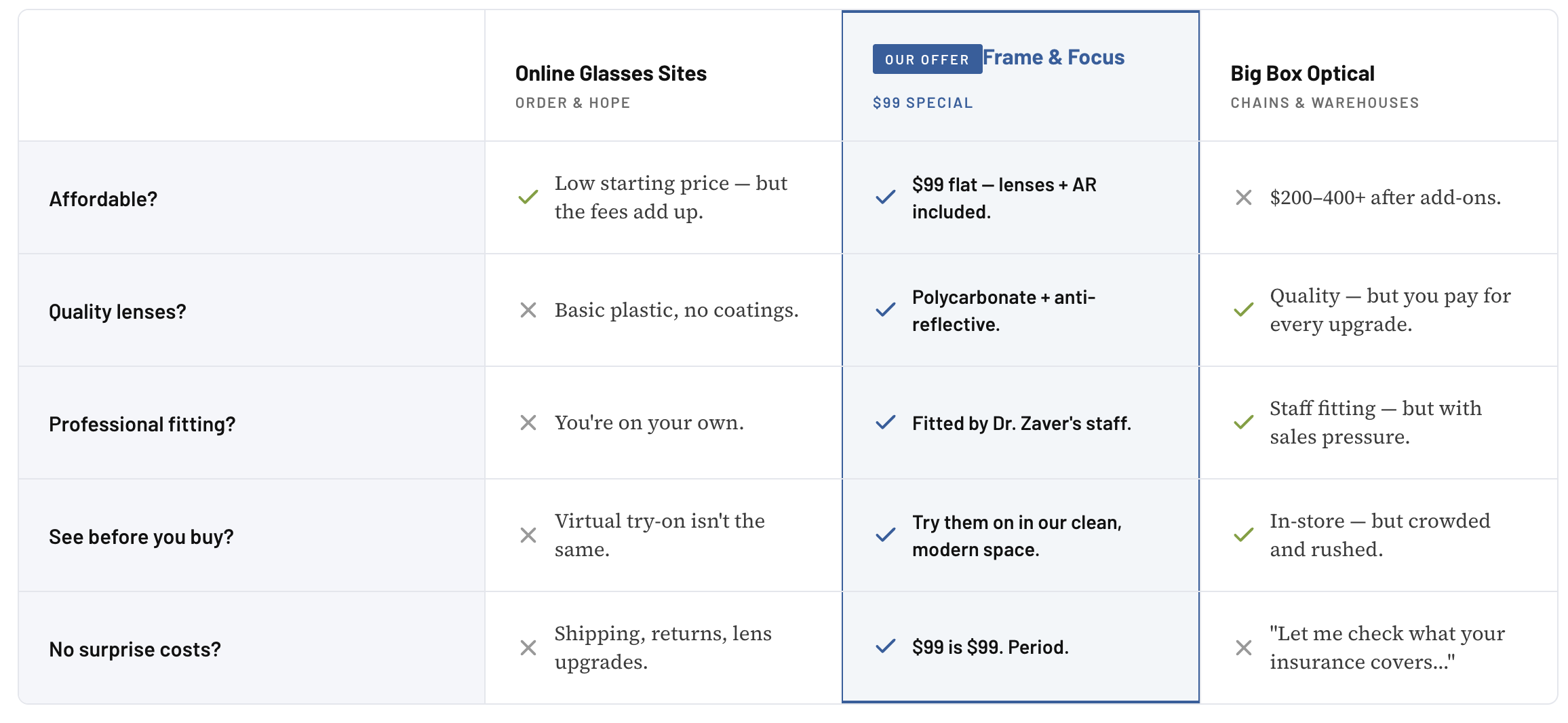Click the X icon beside $200–400+ after add-ons
The image size is (1568, 723).
pyautogui.click(x=1244, y=197)
